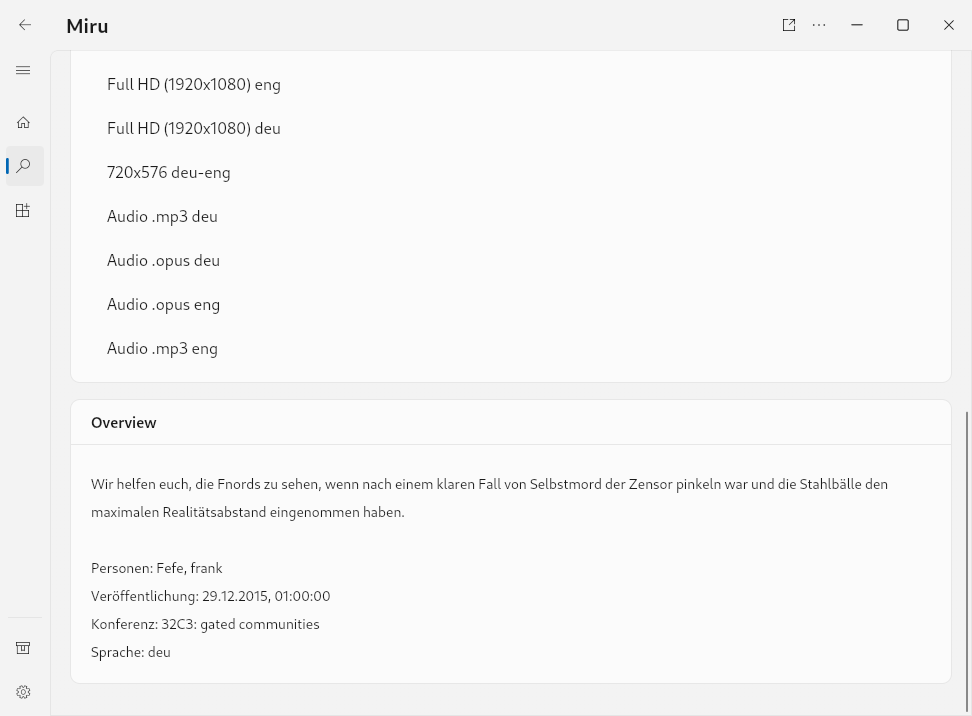
Task: Play Audio .mp3 eng entry
Action: click(x=510, y=348)
